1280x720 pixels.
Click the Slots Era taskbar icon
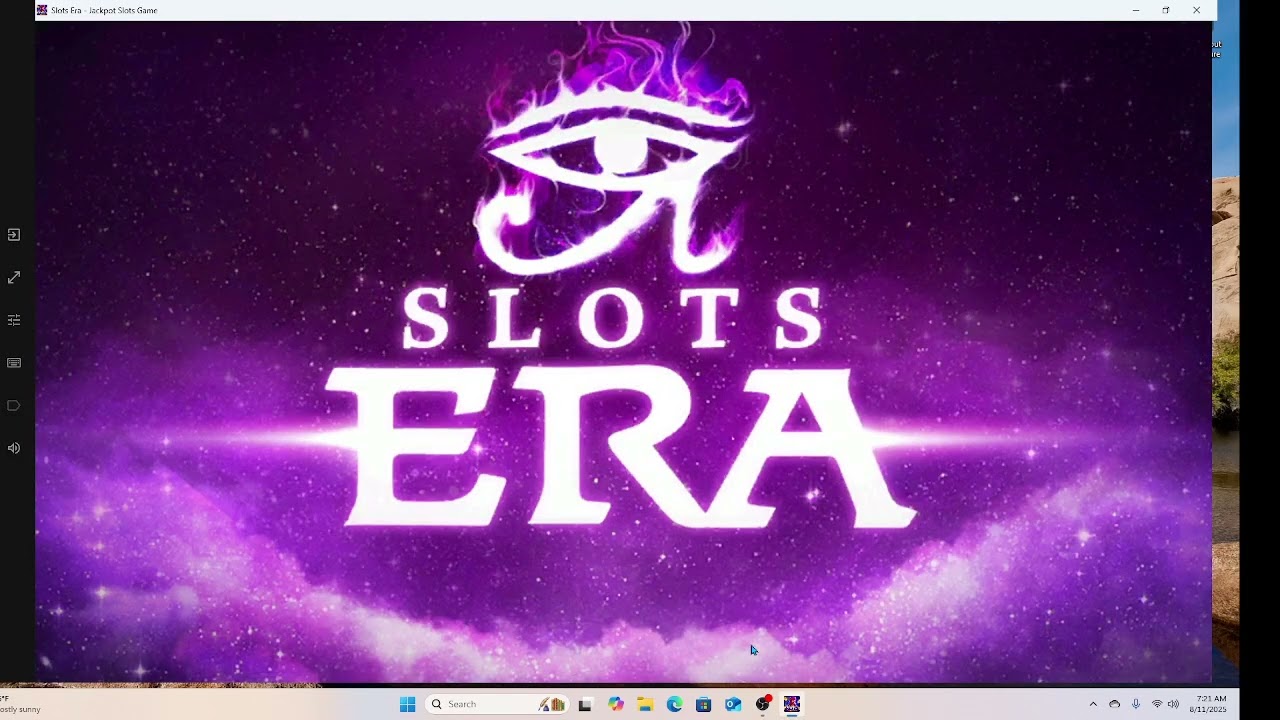(792, 704)
